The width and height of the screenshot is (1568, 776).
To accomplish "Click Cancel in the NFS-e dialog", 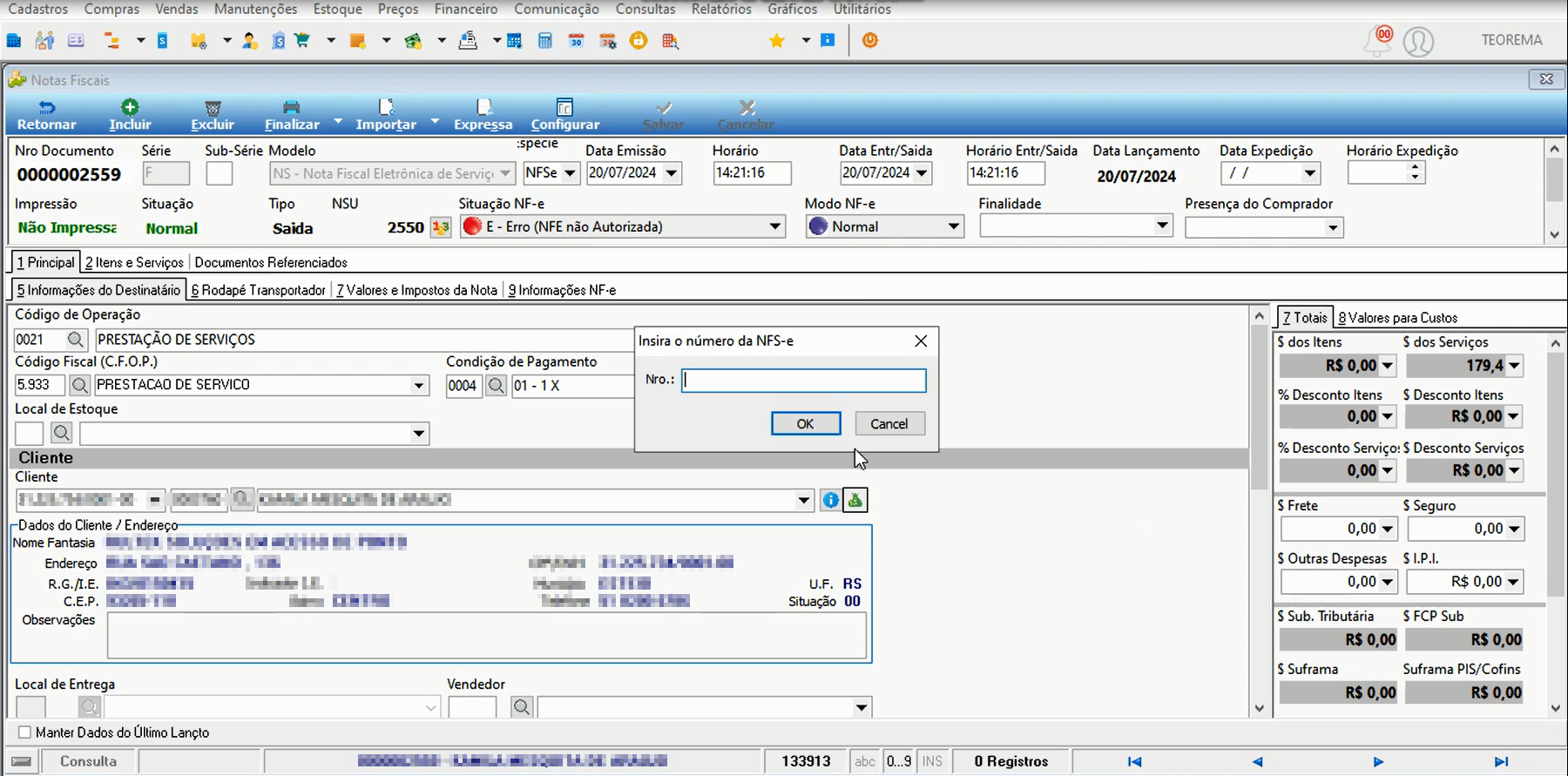I will (x=889, y=424).
